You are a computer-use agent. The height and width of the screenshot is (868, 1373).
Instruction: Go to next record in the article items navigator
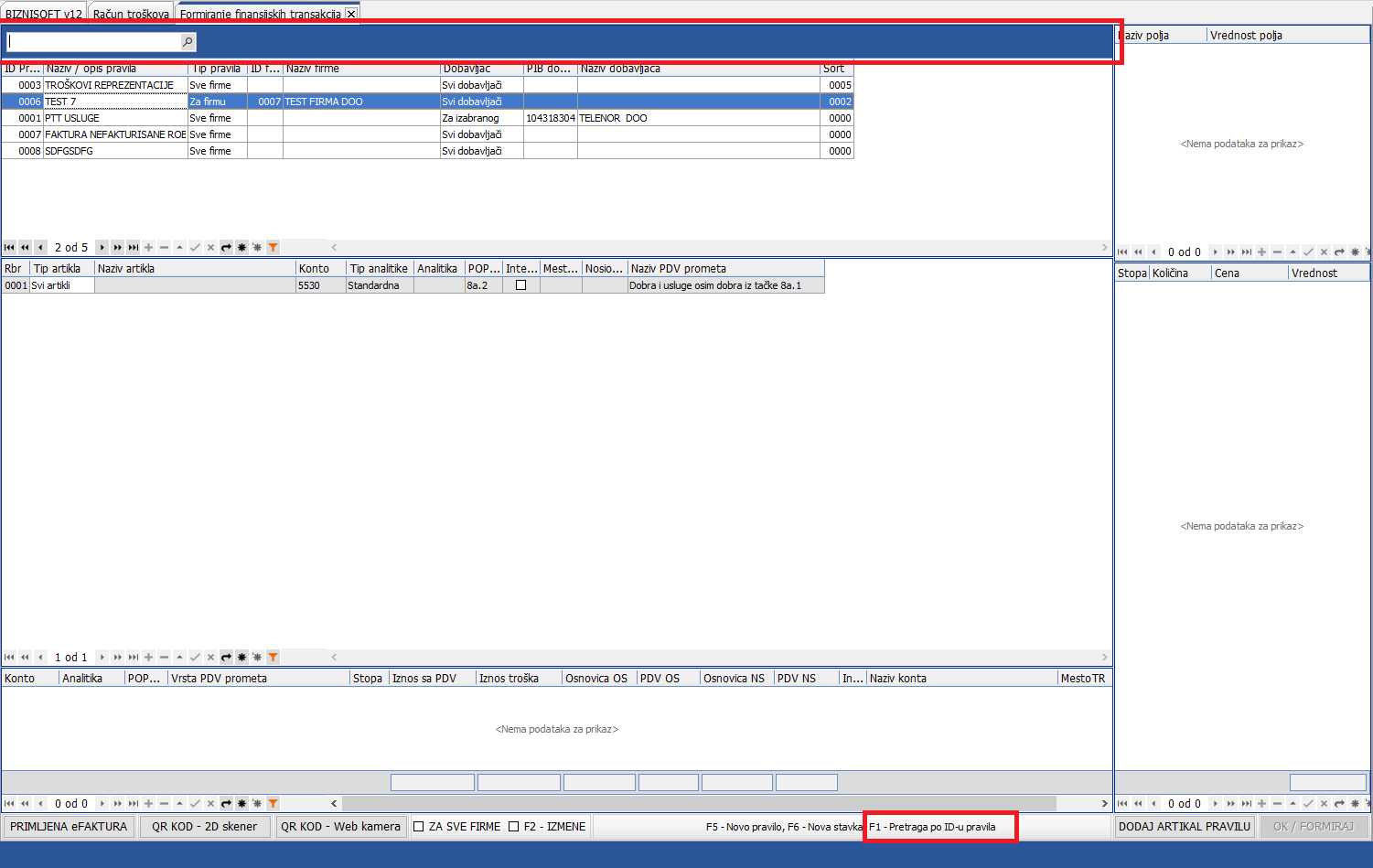click(102, 658)
